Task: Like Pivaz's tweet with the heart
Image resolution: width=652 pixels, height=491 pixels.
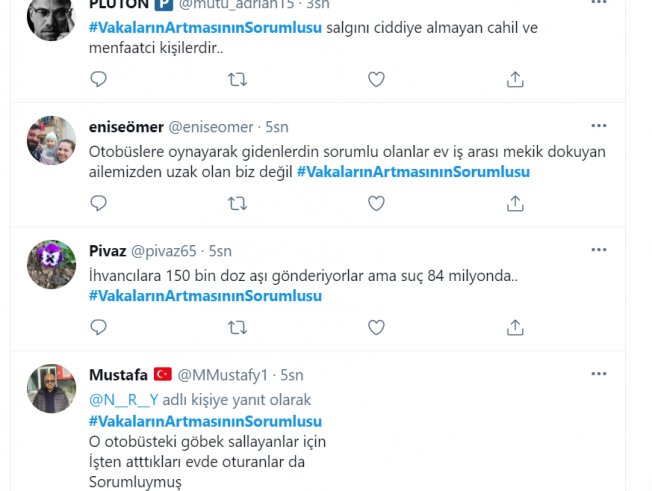Action: (x=376, y=327)
